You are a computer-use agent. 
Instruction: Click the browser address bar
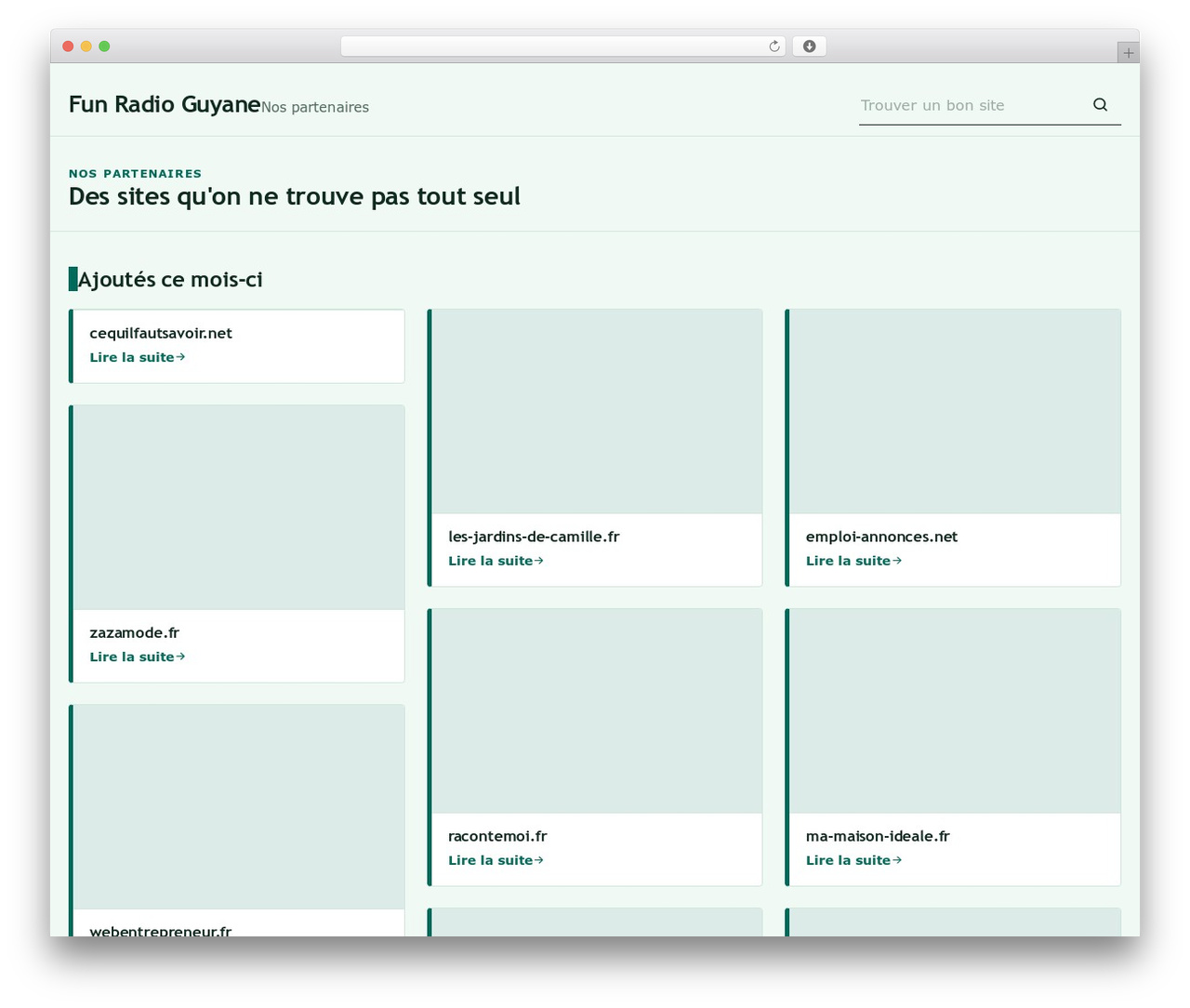562,46
